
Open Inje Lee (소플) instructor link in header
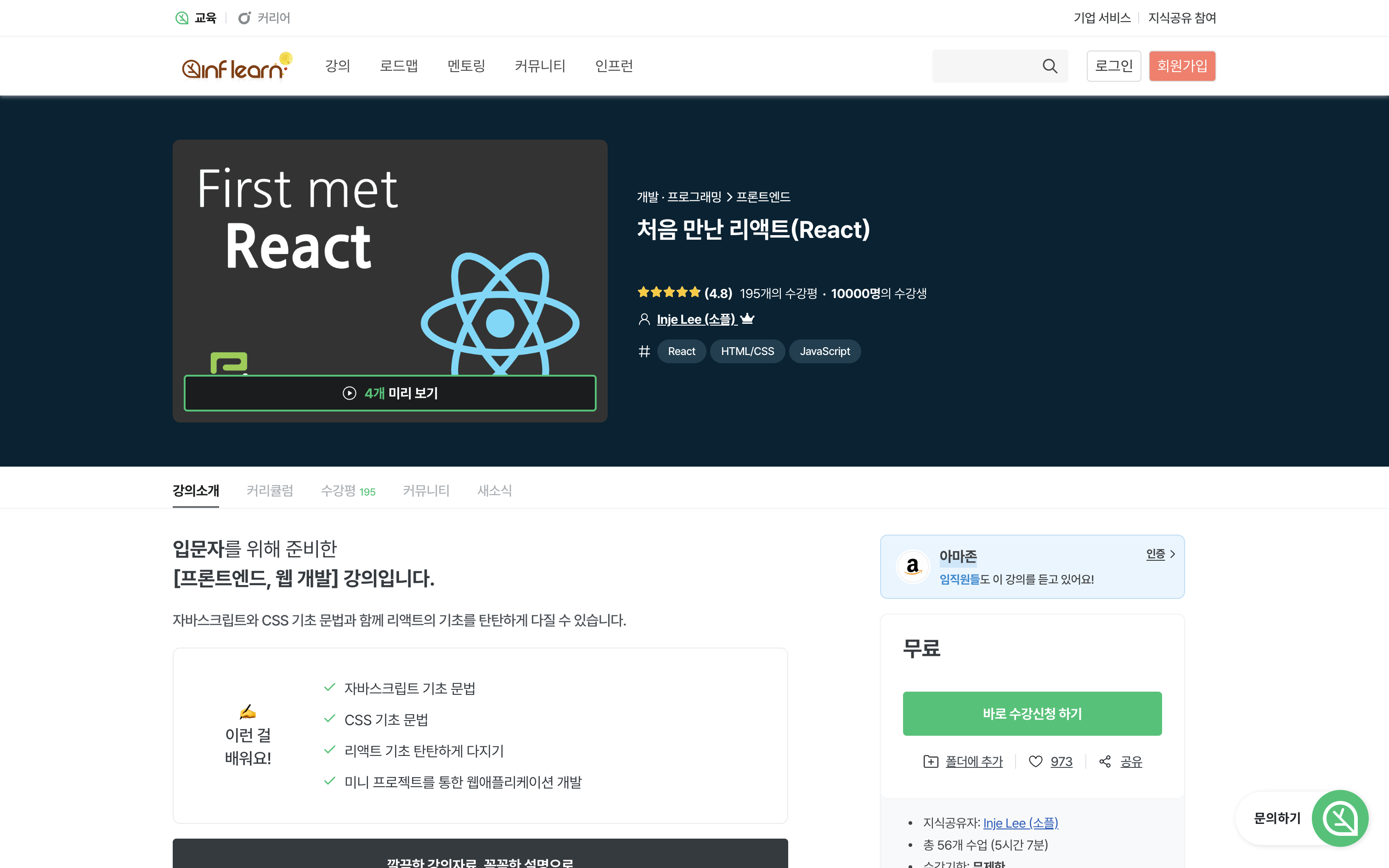tap(696, 319)
